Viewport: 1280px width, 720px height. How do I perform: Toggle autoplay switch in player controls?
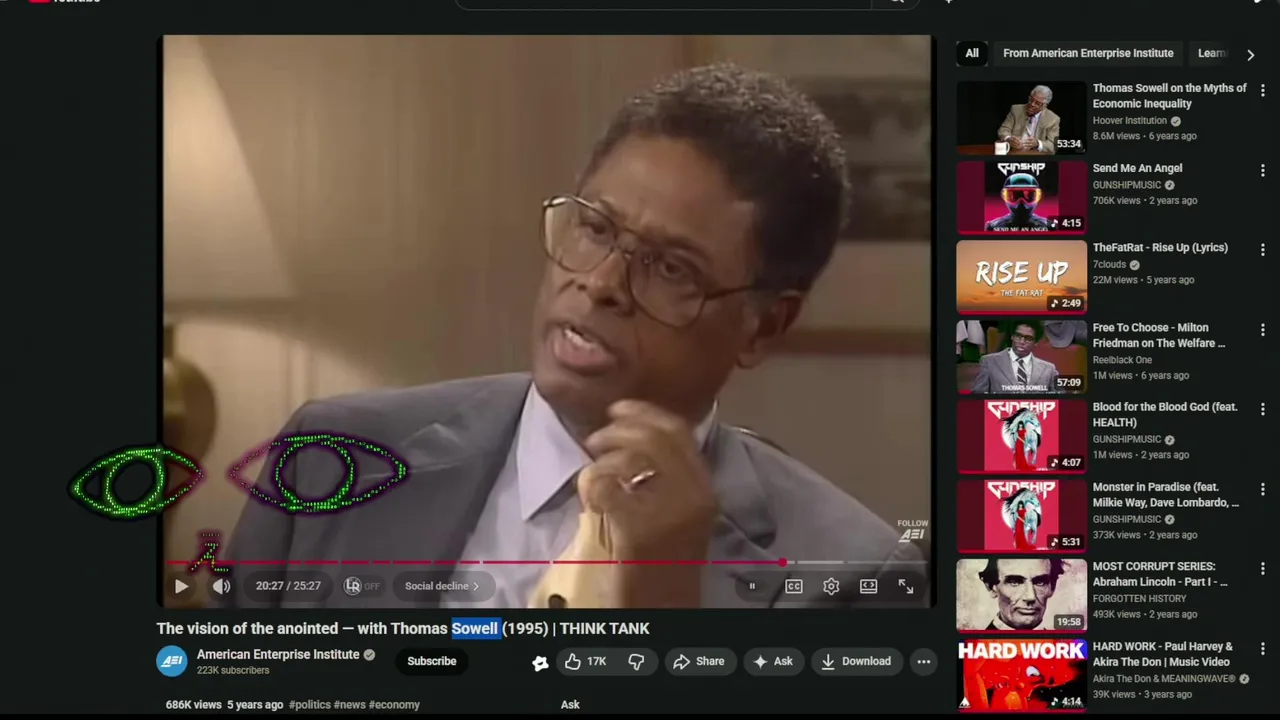[752, 587]
